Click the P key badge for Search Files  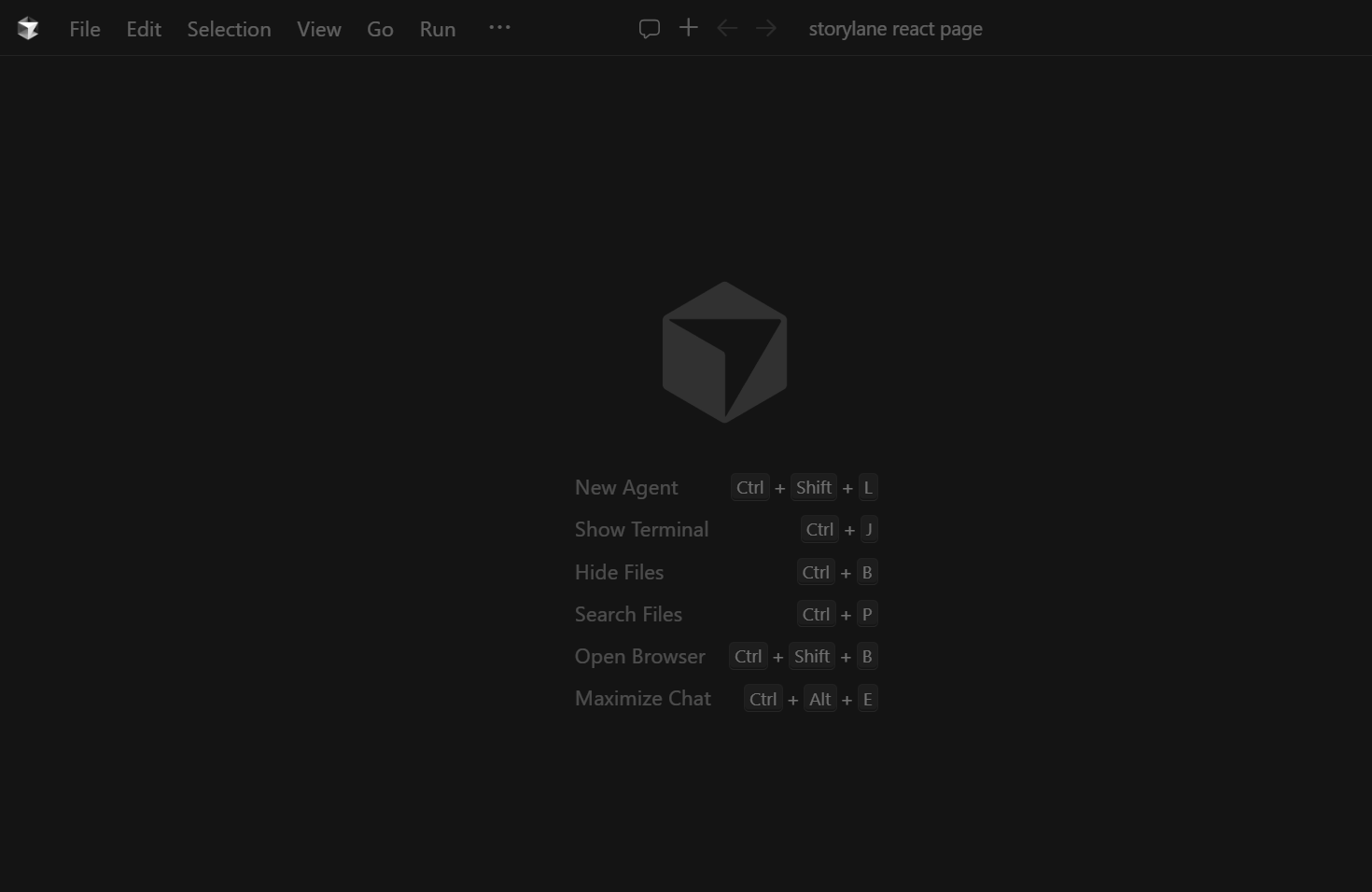pos(867,615)
